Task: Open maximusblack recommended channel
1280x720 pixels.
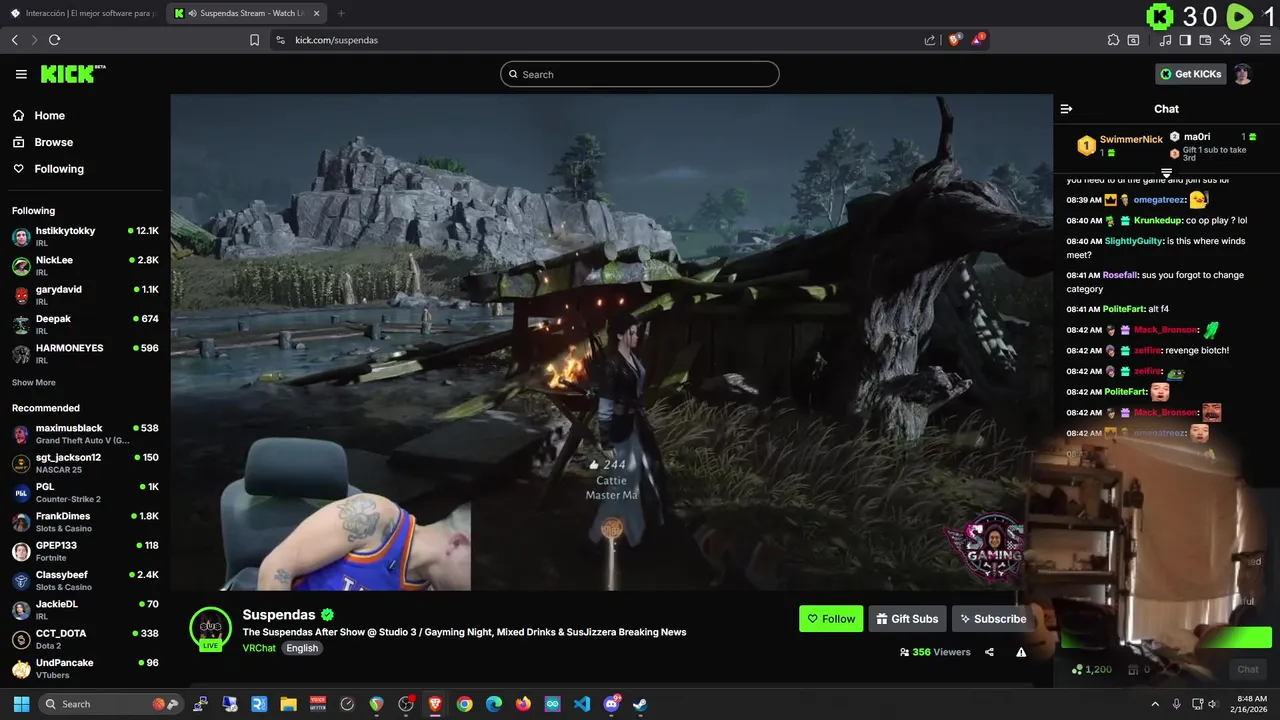Action: (85, 434)
